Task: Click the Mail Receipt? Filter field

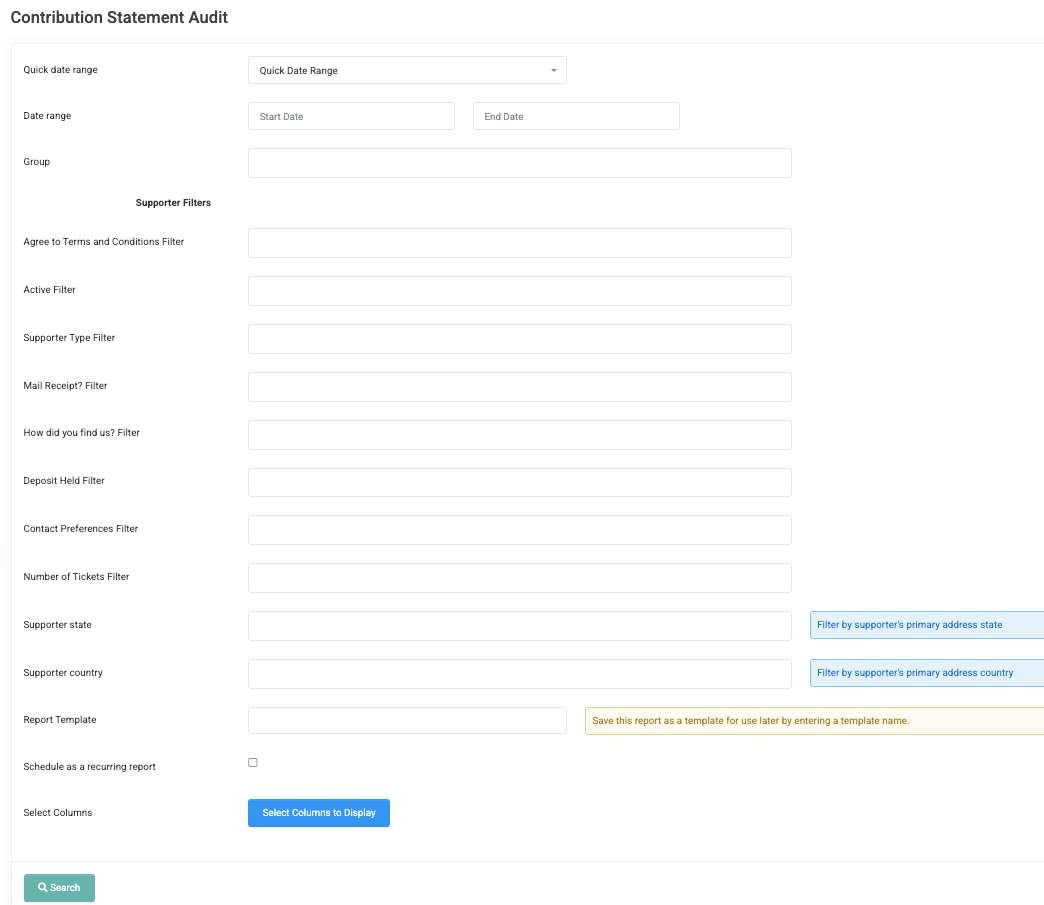Action: pyautogui.click(x=519, y=386)
